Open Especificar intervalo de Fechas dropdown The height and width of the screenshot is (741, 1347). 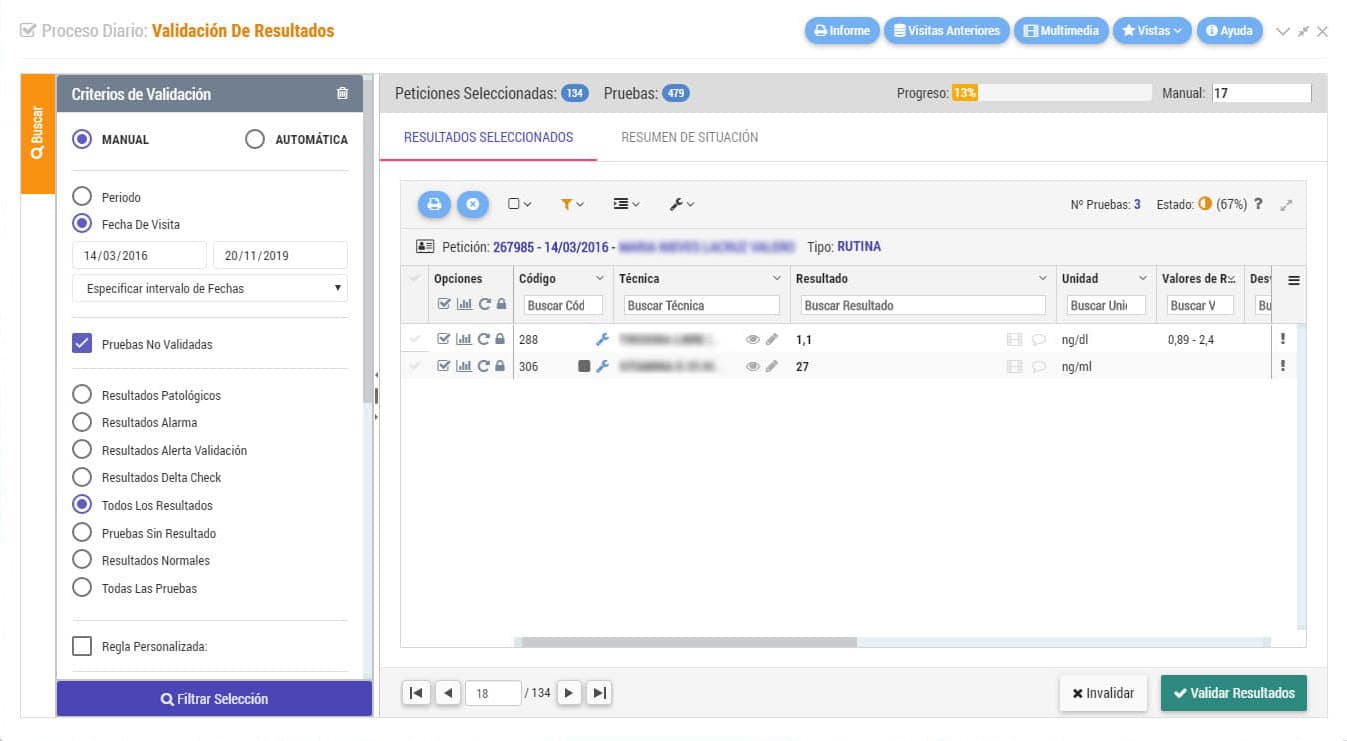click(210, 288)
